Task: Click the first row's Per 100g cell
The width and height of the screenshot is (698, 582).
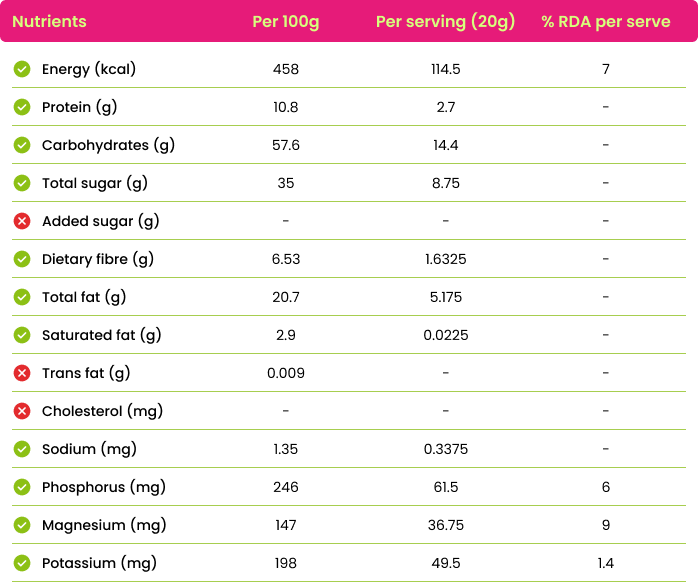Action: point(285,69)
